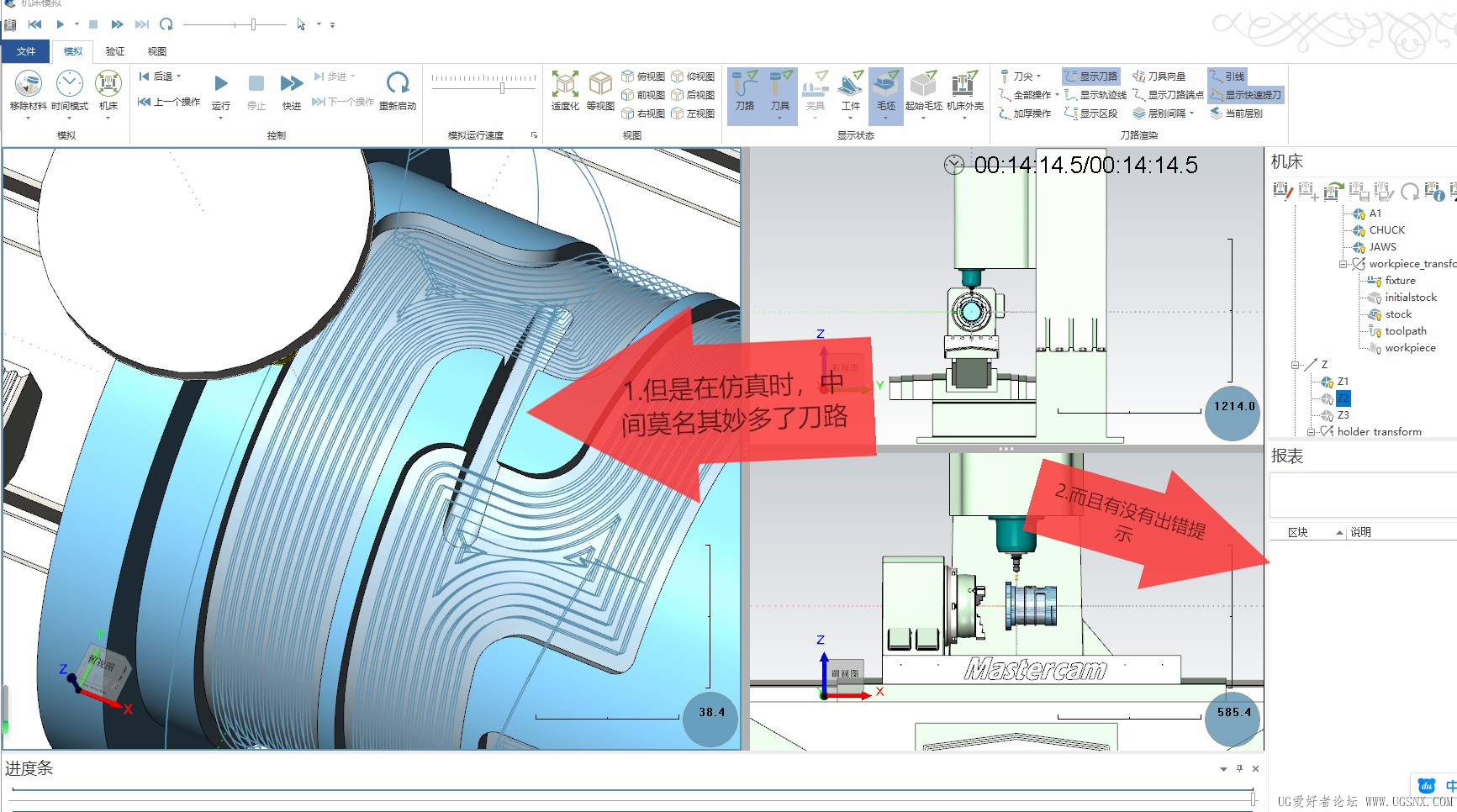Open 后退 step-back dropdown arrow
The width and height of the screenshot is (1457, 812).
pyautogui.click(x=178, y=76)
